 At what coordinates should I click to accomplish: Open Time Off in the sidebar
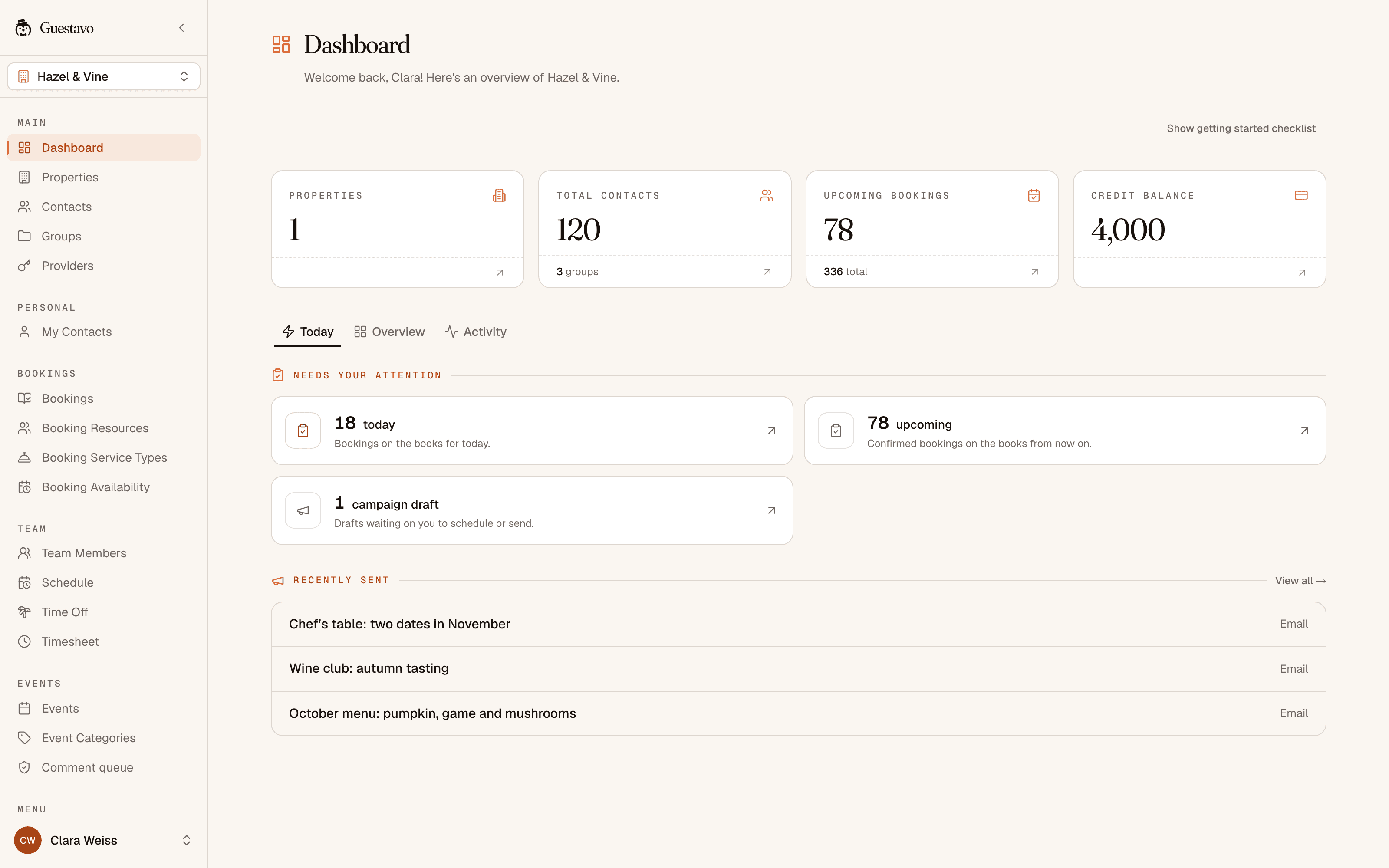(x=103, y=612)
